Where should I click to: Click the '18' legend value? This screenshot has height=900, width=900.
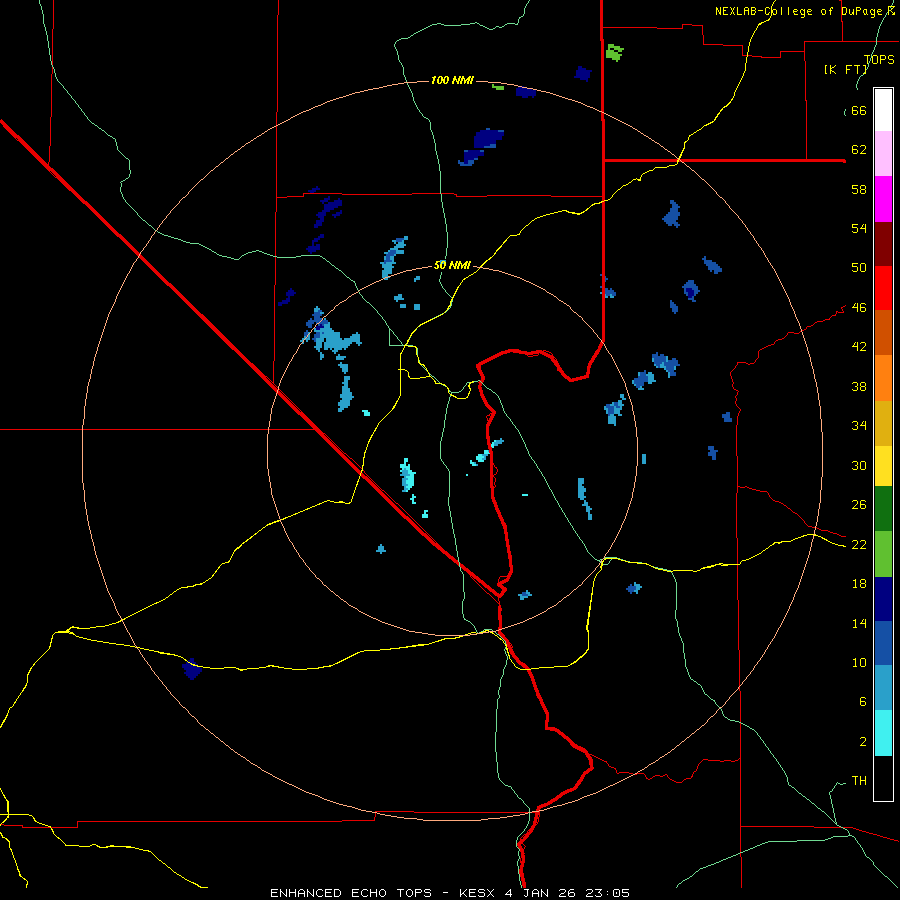859,584
